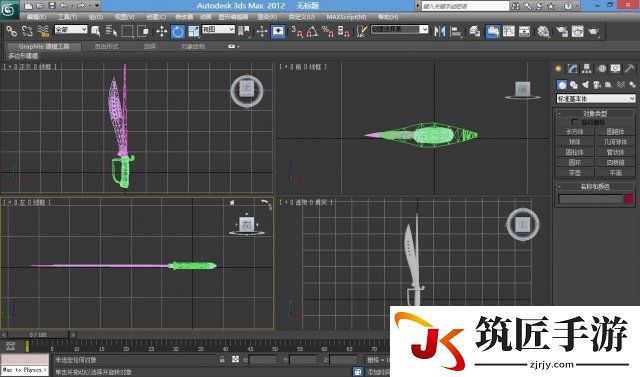This screenshot has width=640, height=377.
Task: Activate the Select and Rotate tool
Action: click(178, 31)
